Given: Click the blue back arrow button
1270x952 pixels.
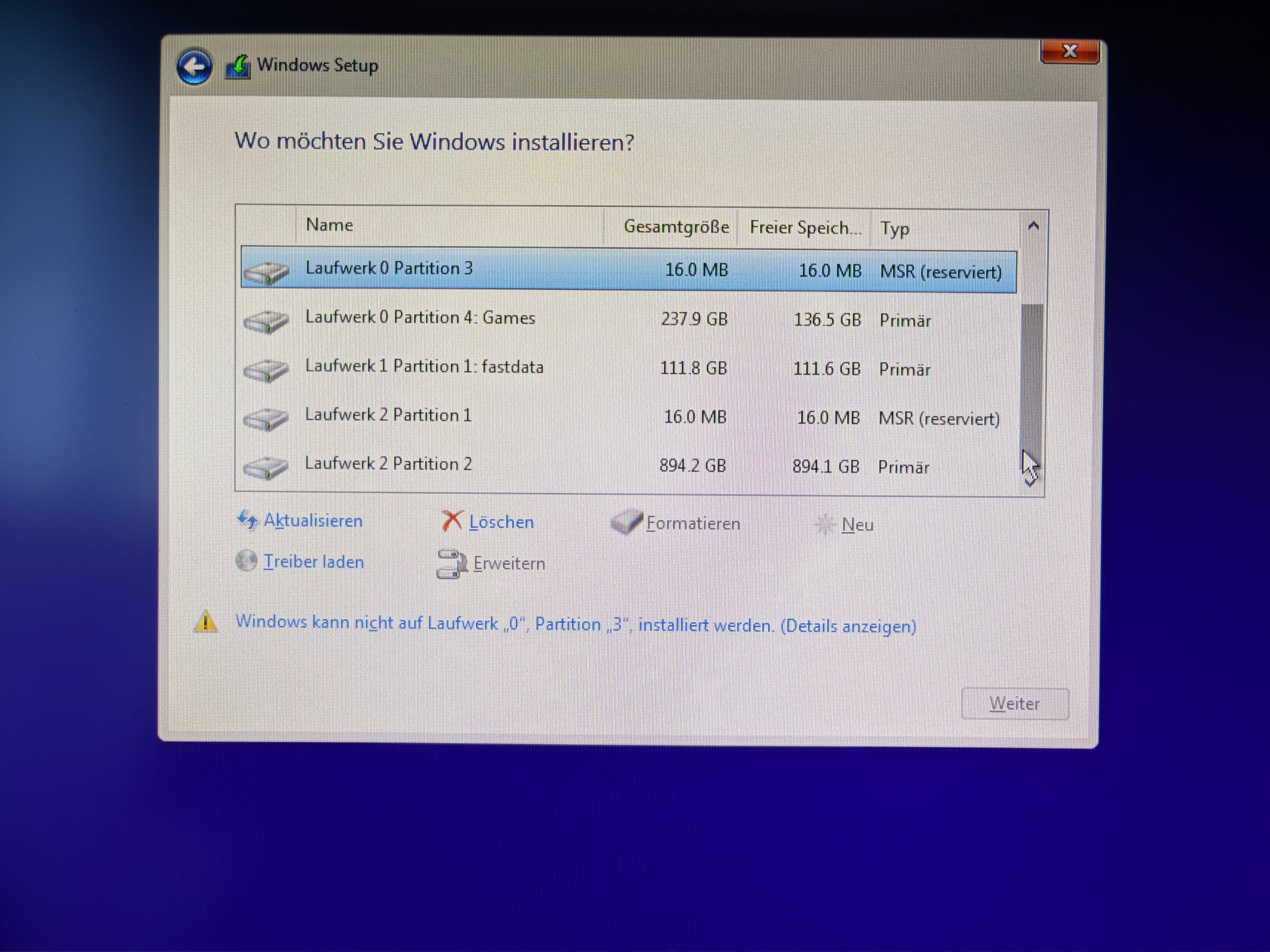Looking at the screenshot, I should click(x=194, y=66).
